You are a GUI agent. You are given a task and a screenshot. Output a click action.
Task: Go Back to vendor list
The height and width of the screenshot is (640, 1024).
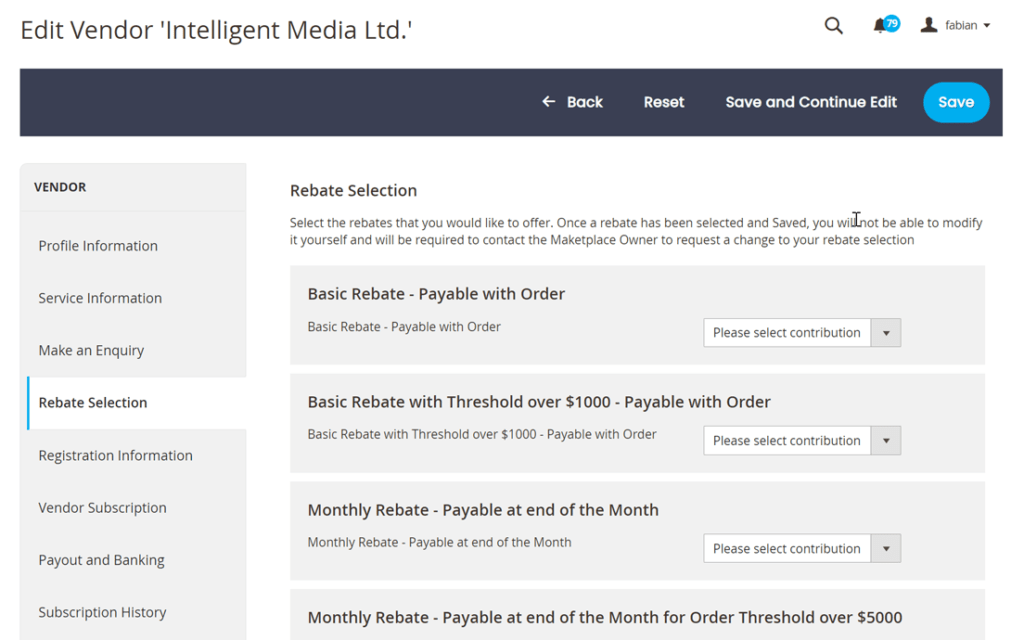coord(573,102)
